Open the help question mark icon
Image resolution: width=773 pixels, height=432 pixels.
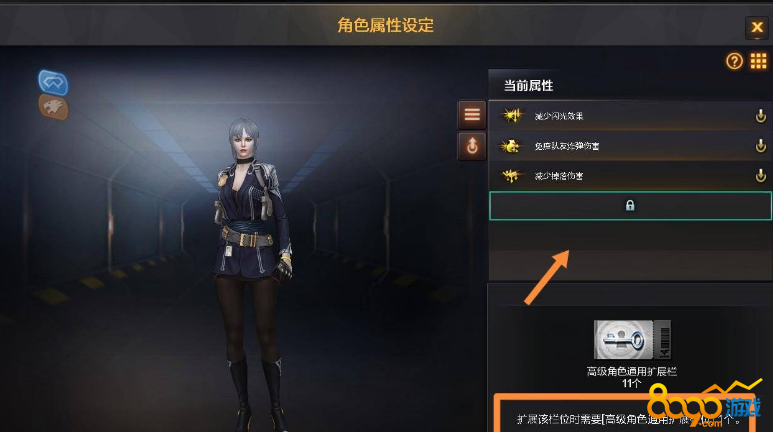click(734, 61)
